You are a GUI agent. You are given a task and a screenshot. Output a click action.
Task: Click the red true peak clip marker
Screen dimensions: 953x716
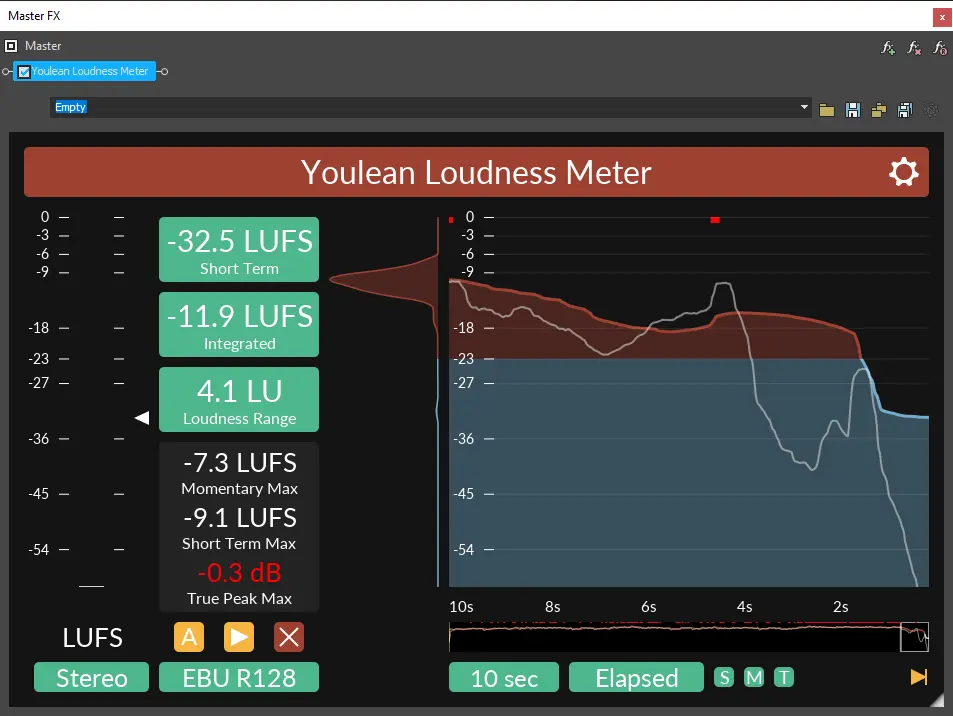tap(715, 220)
